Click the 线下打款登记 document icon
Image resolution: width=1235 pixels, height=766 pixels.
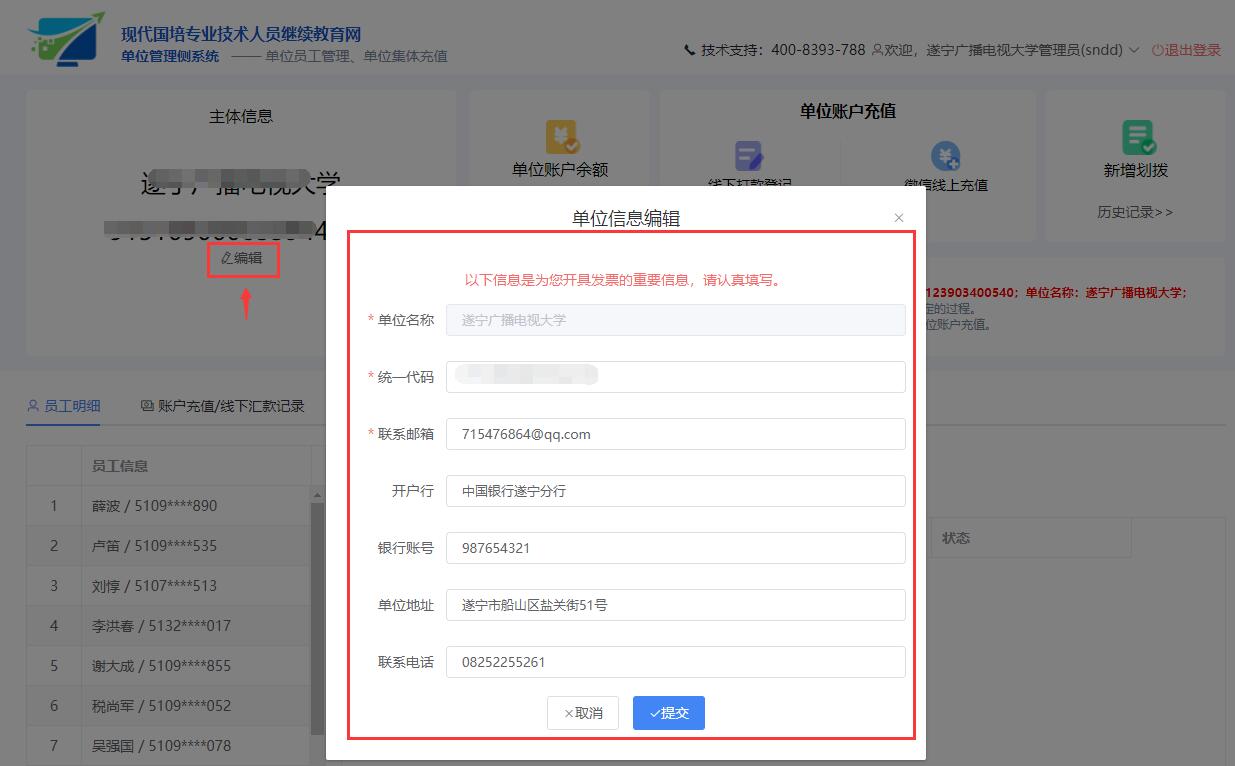(749, 156)
